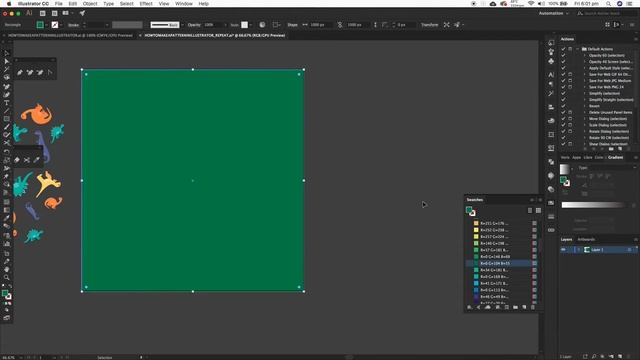
Task: Pick the Eraser tool in floating eraser panel
Action: click(x=17, y=160)
